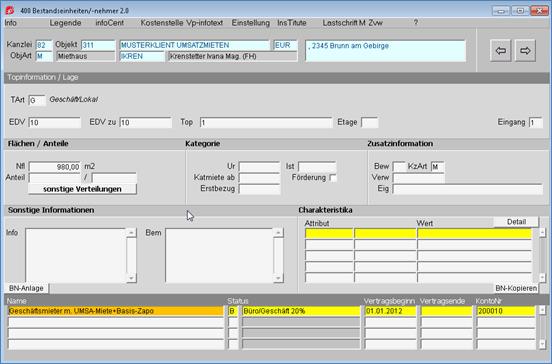Viewport: 552px width, 364px height.
Task: Click the status code cell showing B
Action: [x=233, y=311]
